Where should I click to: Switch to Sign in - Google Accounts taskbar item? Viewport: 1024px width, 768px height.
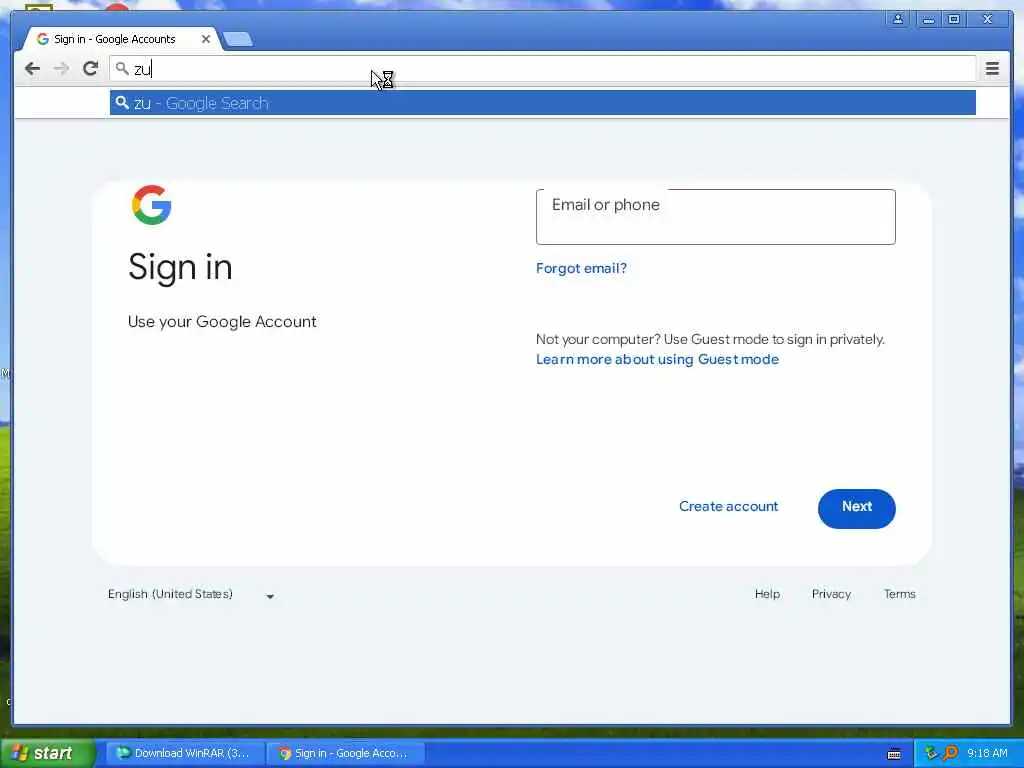[346, 753]
